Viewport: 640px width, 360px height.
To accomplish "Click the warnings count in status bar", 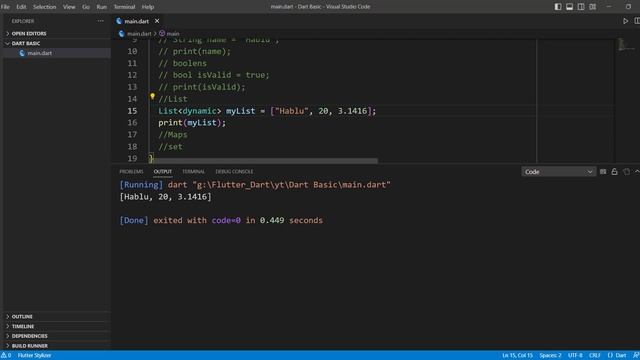I will click(6, 356).
